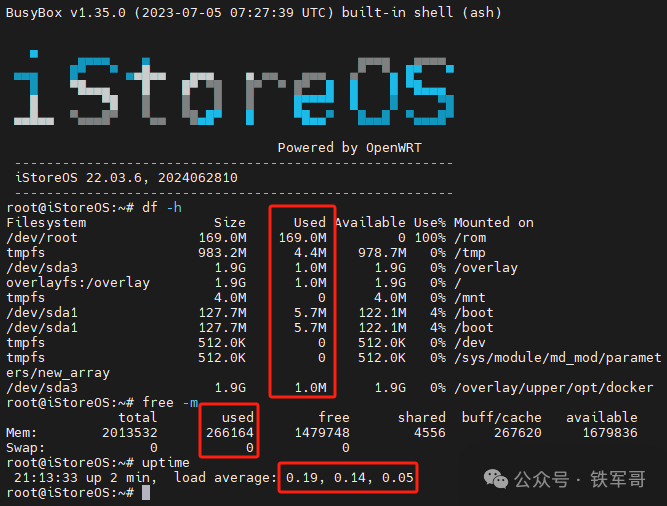Image resolution: width=667 pixels, height=506 pixels.
Task: Click the Mem free value '1479748'
Action: coord(322,432)
